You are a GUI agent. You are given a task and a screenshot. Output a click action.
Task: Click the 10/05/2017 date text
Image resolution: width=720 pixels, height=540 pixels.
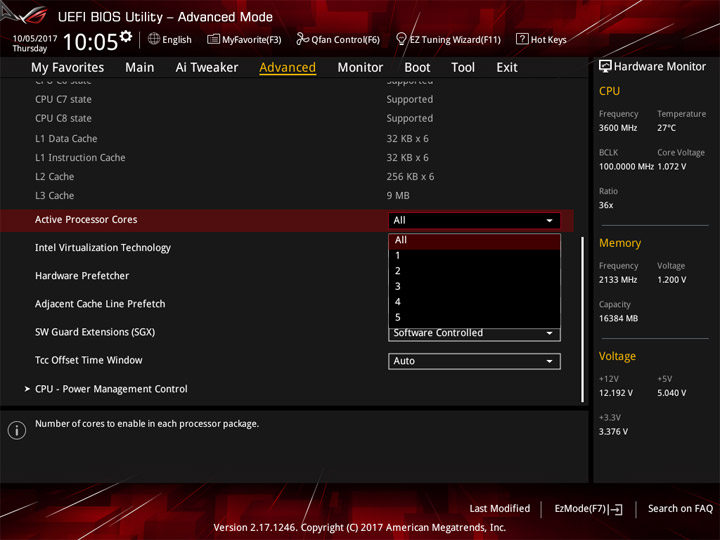pos(35,38)
